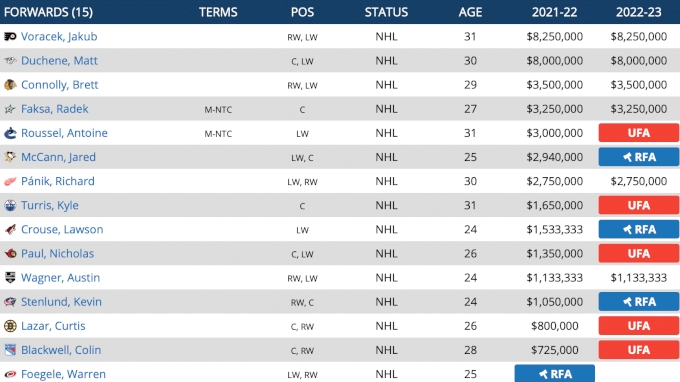Open Voracek, Jakub player page
The height and width of the screenshot is (382, 680).
59,36
